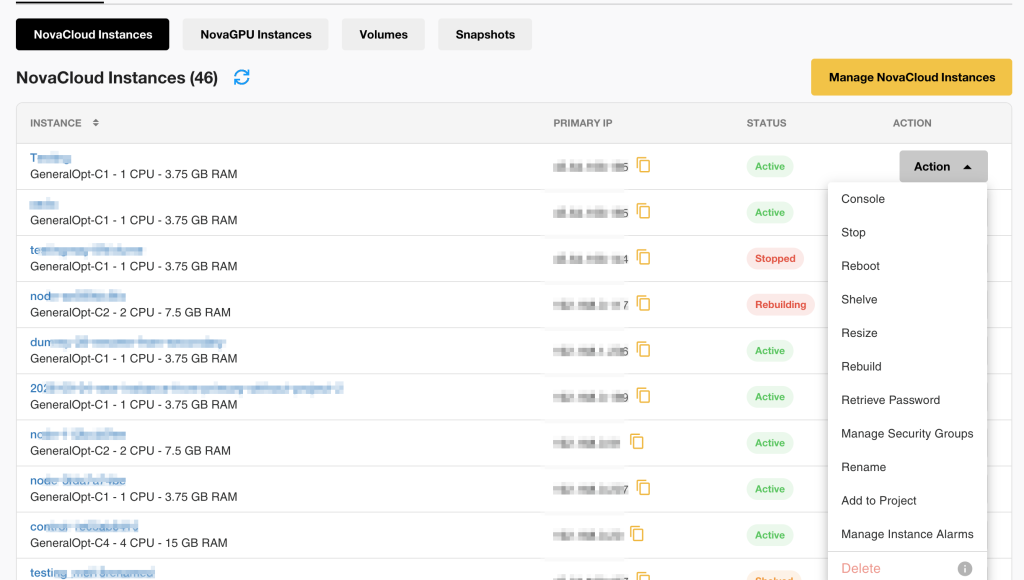Screen dimensions: 1024x580
Task: Collapse the Action dropdown button
Action: click(943, 167)
